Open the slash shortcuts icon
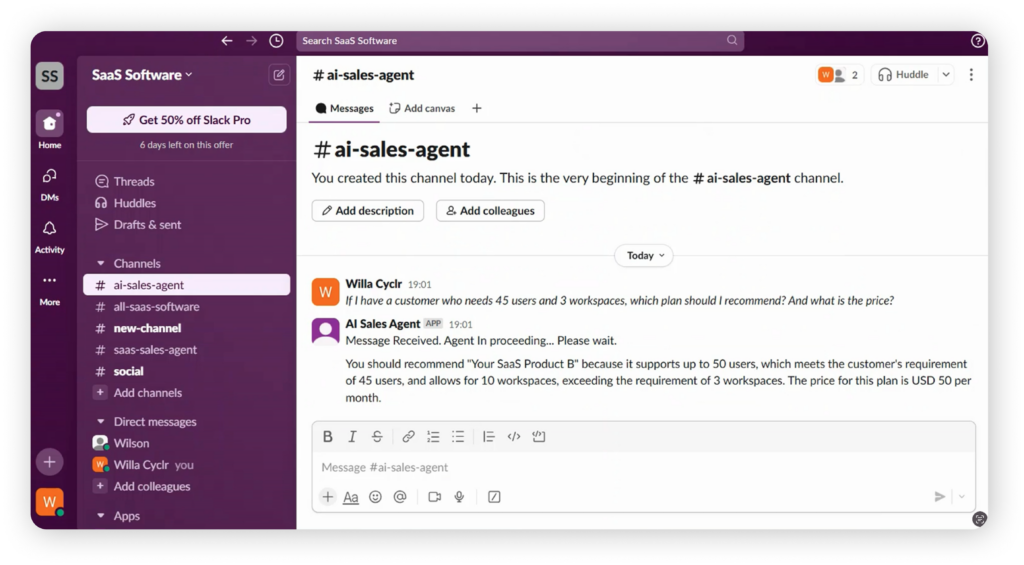This screenshot has height=565, width=1024. (494, 497)
